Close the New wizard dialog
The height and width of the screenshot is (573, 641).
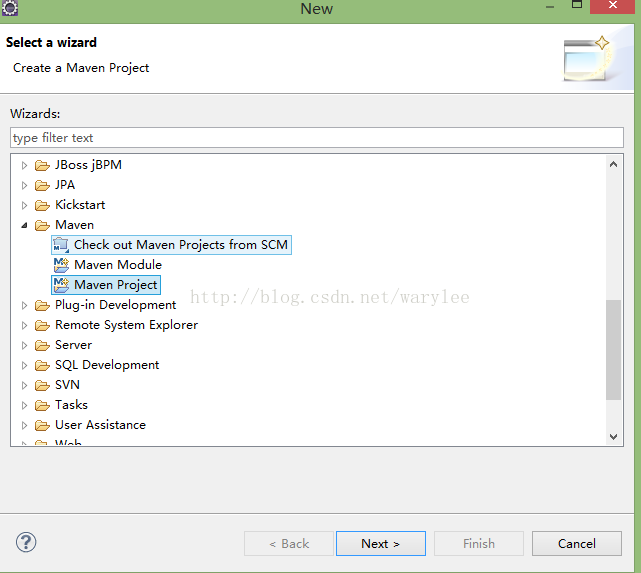(x=612, y=6)
